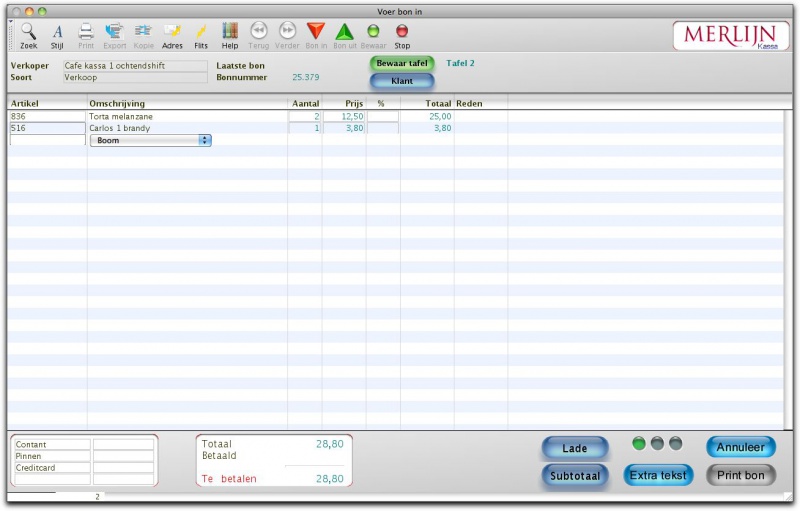Click the empty Artikel field in third row
This screenshot has width=800, height=511.
coord(47,141)
